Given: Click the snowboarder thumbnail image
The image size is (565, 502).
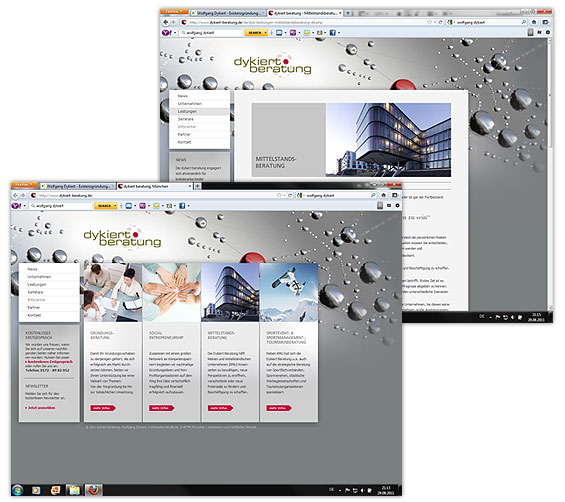Looking at the screenshot, I should pyautogui.click(x=289, y=292).
